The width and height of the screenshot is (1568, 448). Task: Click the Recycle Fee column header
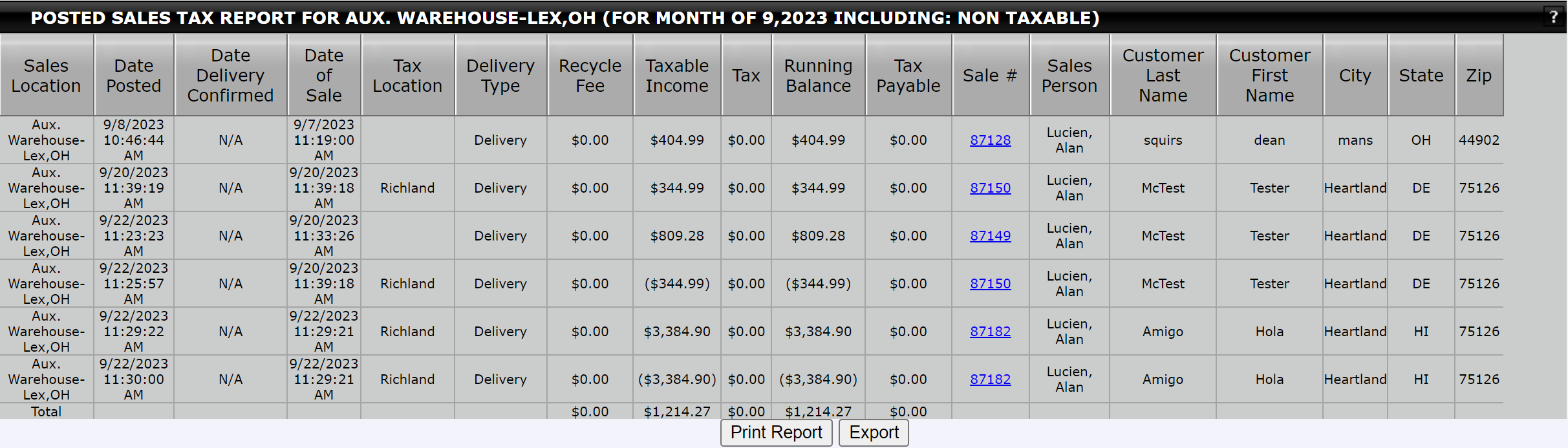(x=590, y=76)
